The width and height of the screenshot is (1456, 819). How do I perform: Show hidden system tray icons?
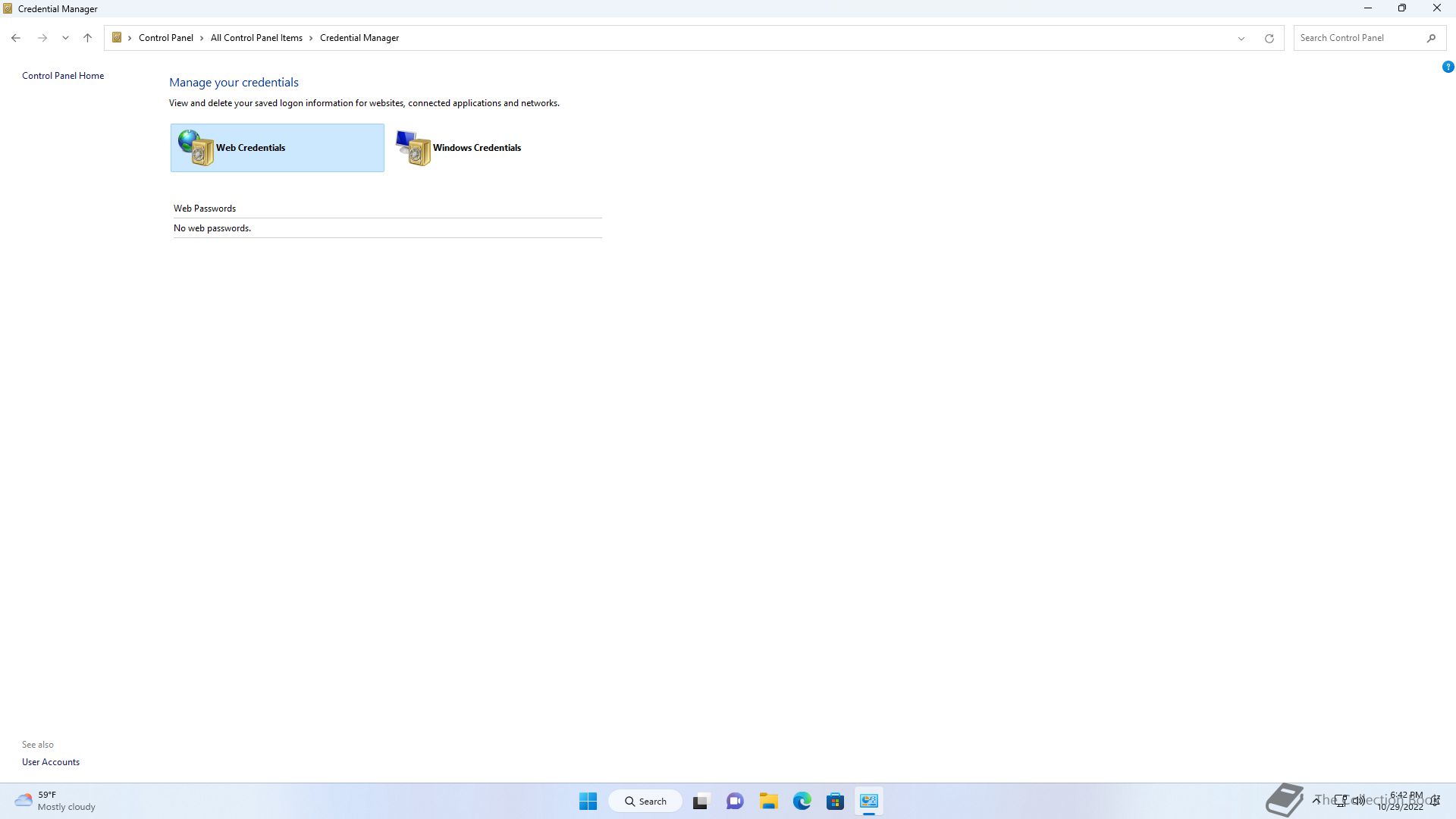click(1317, 800)
